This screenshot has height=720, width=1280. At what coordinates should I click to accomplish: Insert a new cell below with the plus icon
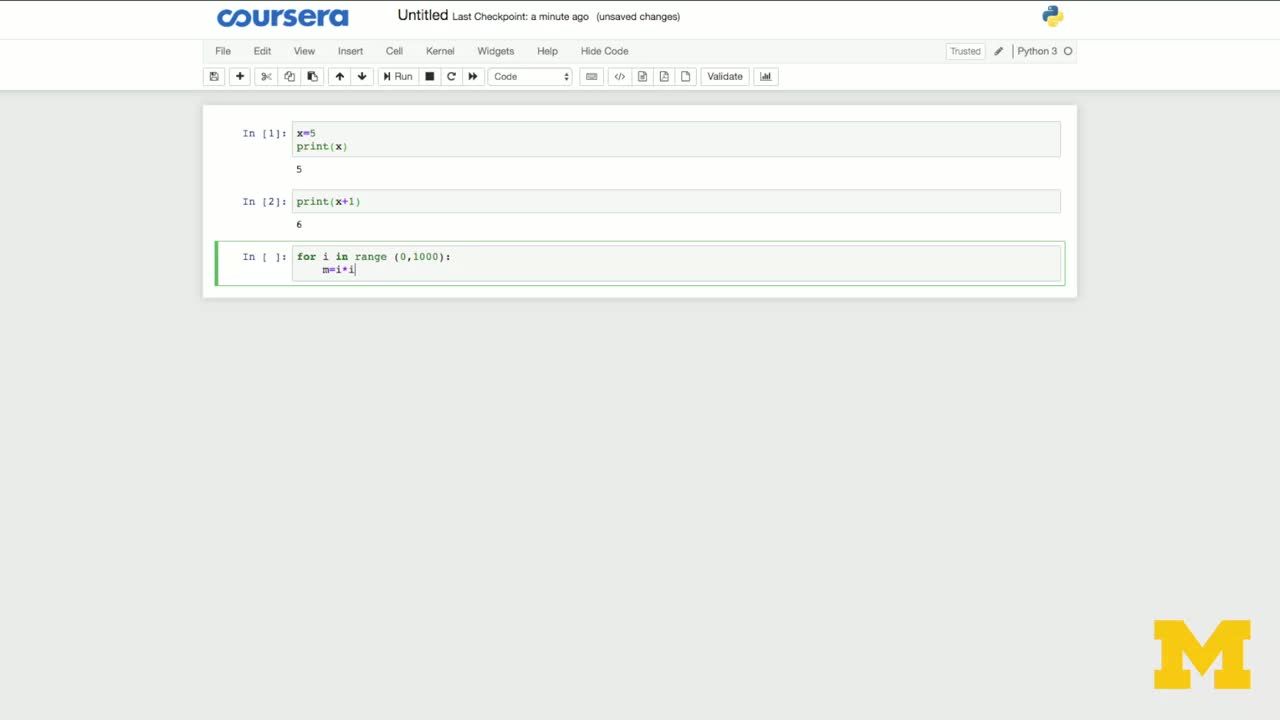click(240, 76)
